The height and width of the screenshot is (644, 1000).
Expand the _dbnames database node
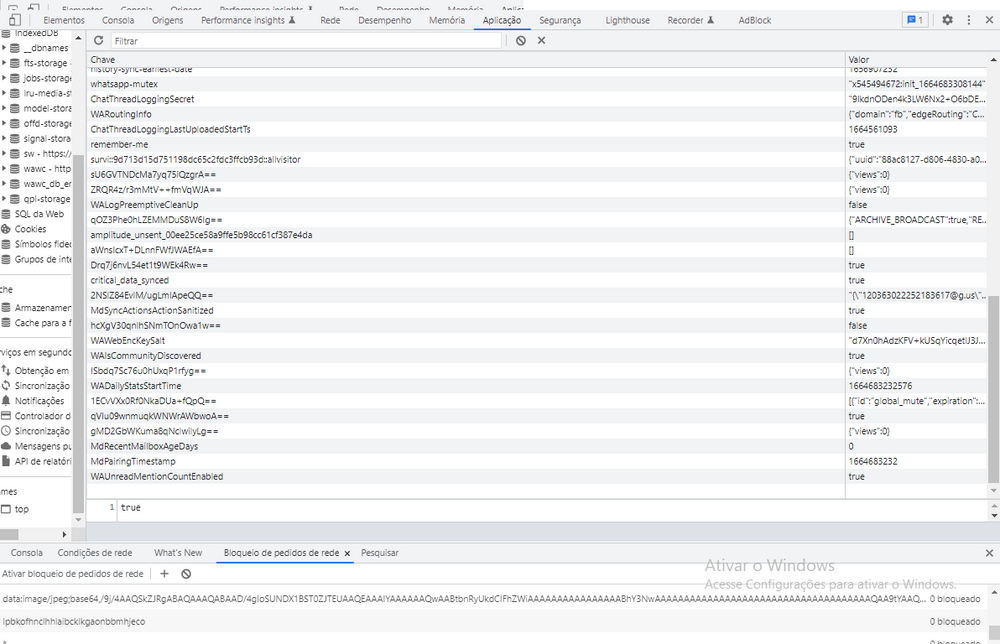(x=4, y=47)
